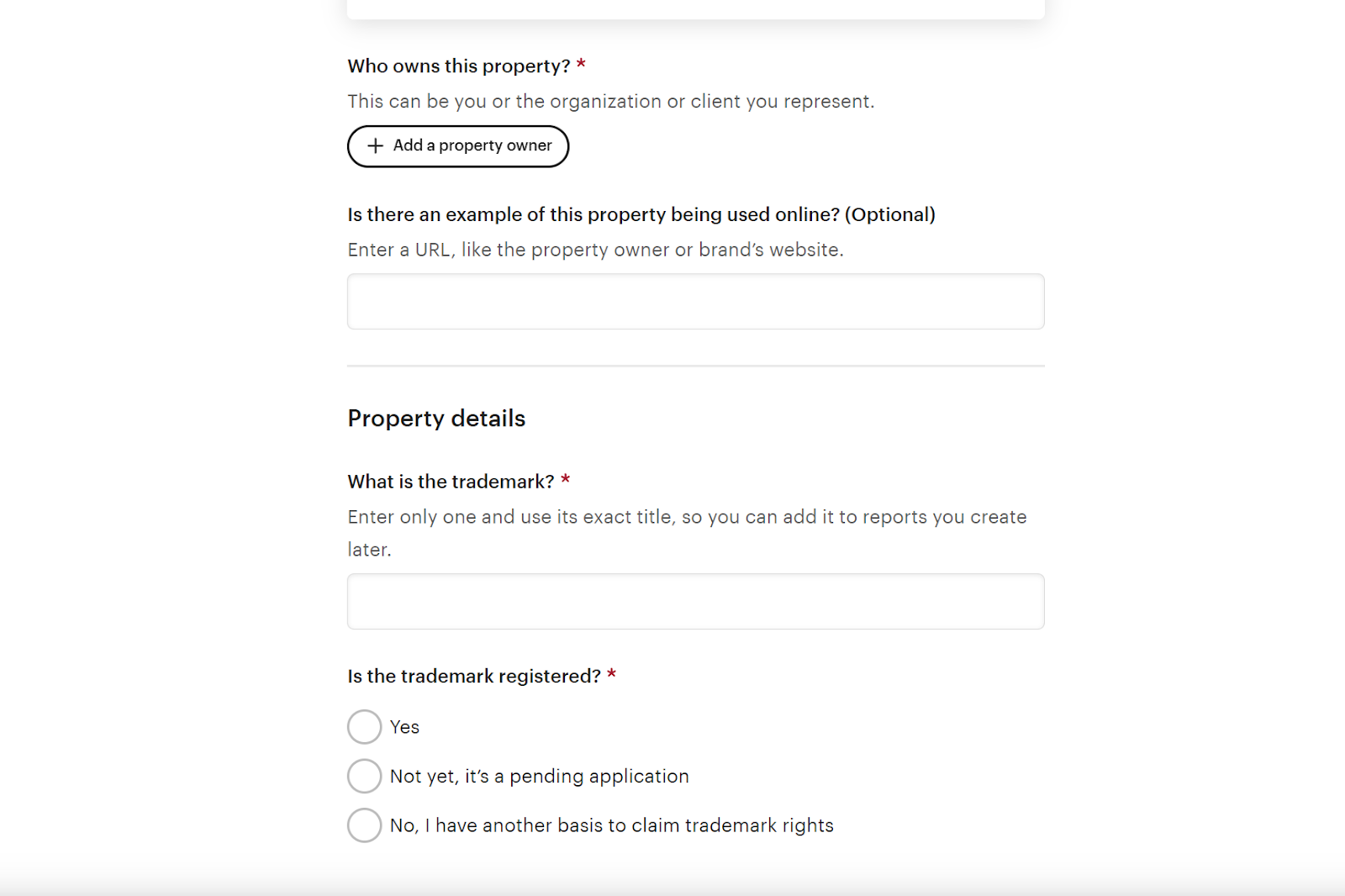Click helper text 'This can be you or the organization'
The width and height of the screenshot is (1345, 896).
[611, 102]
